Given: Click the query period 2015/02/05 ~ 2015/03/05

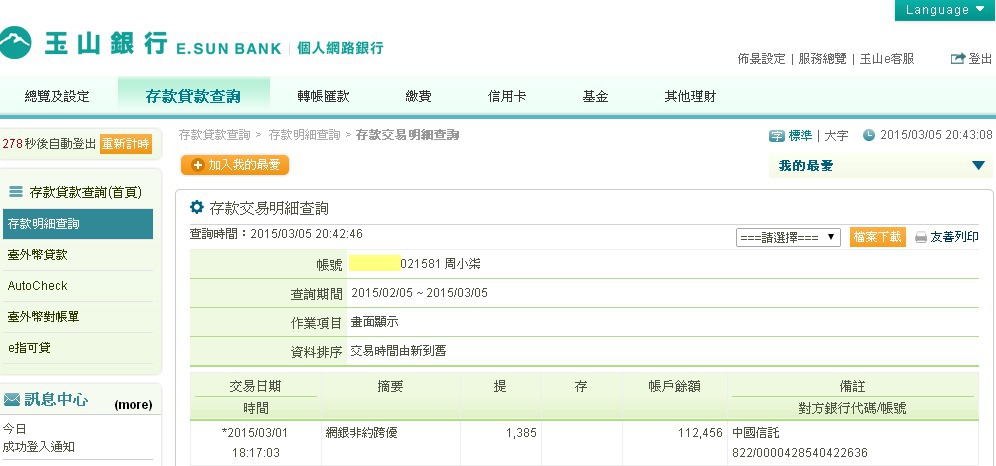Looking at the screenshot, I should [x=419, y=293].
